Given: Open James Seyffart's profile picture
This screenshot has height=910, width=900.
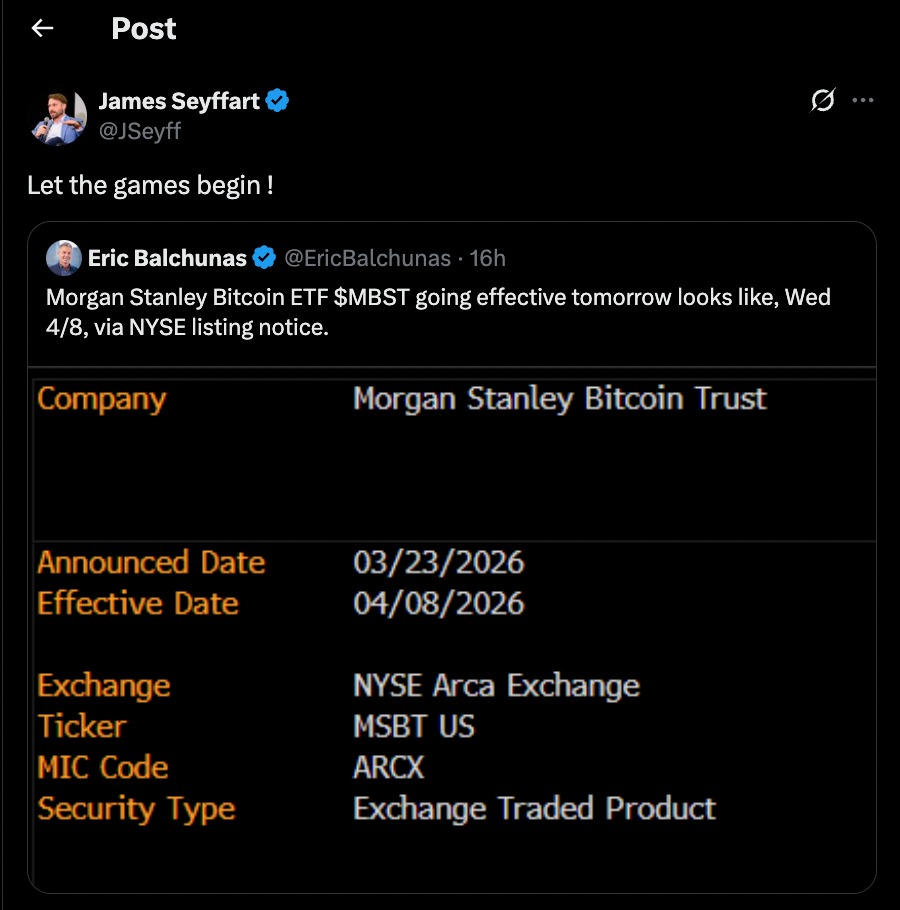Looking at the screenshot, I should click(58, 113).
